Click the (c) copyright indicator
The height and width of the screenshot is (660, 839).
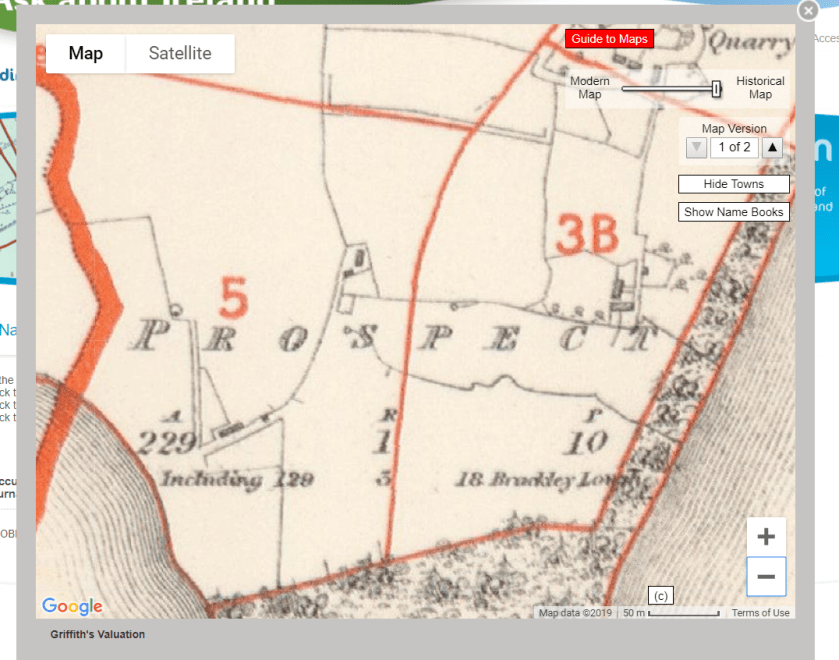[x=659, y=595]
